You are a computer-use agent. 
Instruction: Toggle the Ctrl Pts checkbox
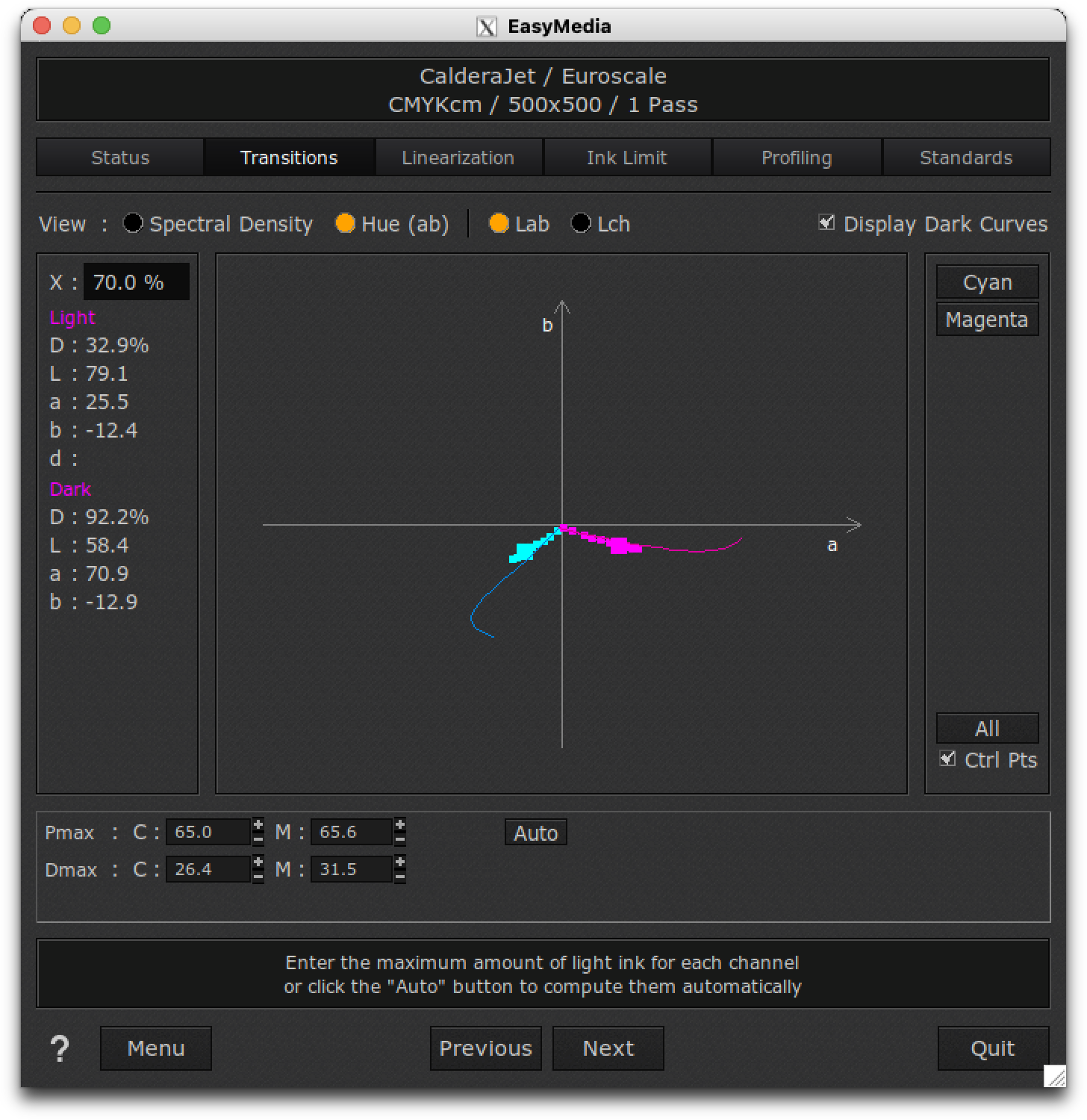click(x=947, y=759)
